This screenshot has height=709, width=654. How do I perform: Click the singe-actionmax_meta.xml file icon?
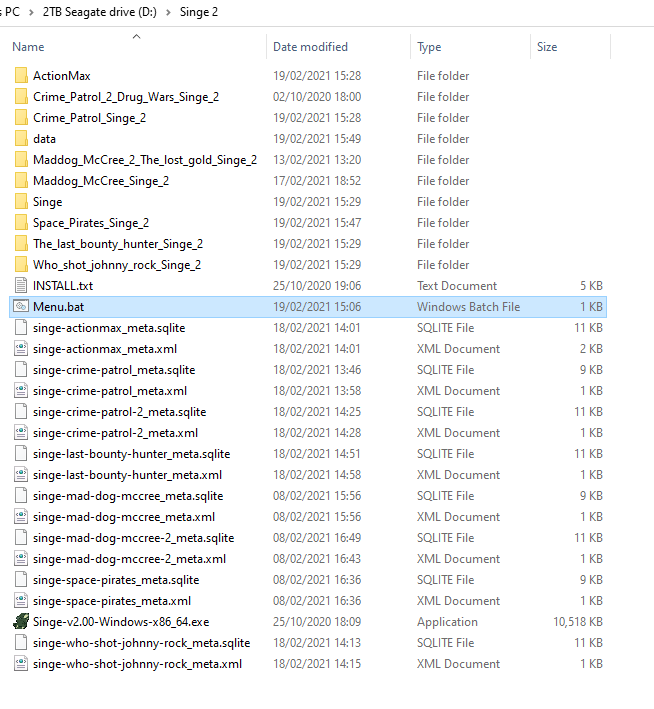click(21, 349)
